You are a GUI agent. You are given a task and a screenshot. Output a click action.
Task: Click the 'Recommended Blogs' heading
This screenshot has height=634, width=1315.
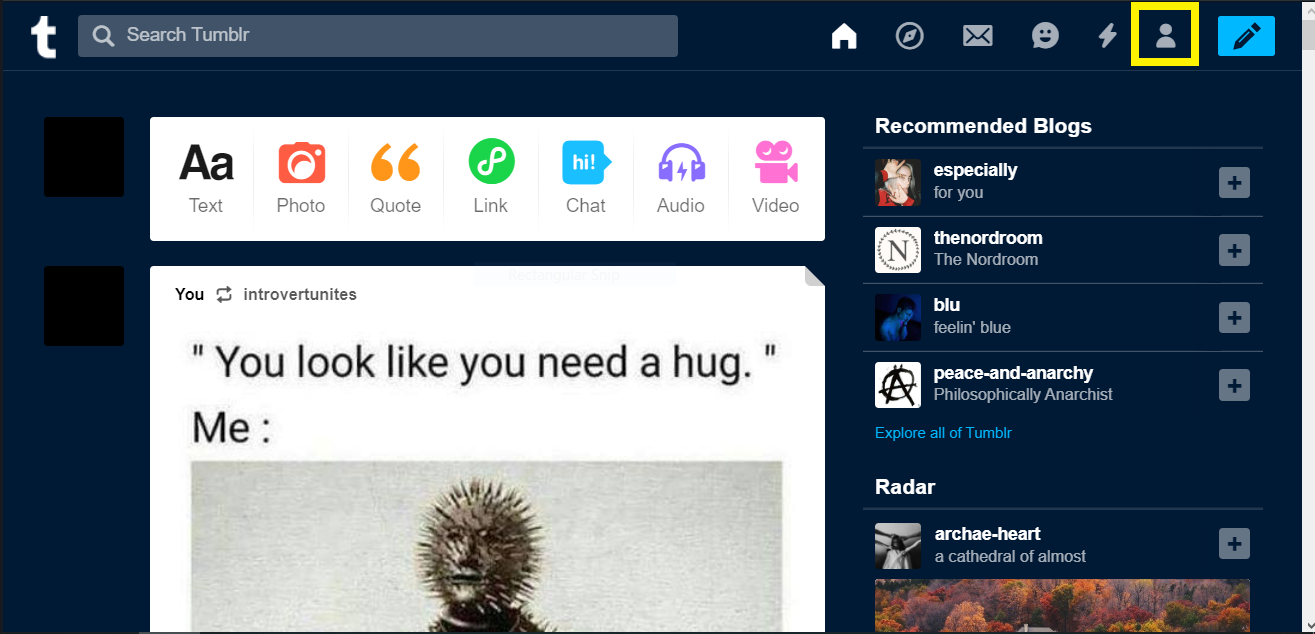(x=983, y=126)
